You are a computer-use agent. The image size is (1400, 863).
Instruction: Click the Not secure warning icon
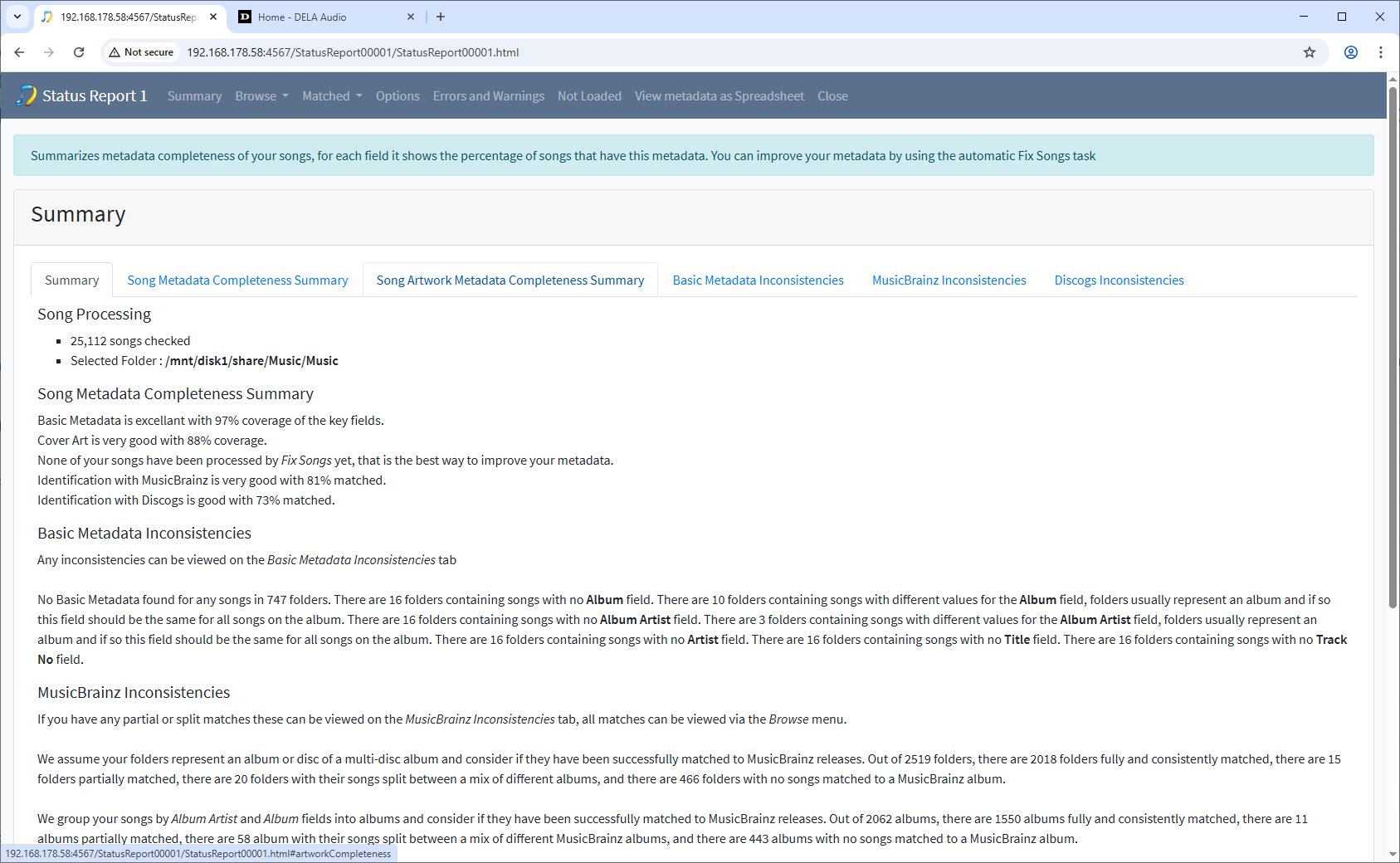[x=115, y=52]
